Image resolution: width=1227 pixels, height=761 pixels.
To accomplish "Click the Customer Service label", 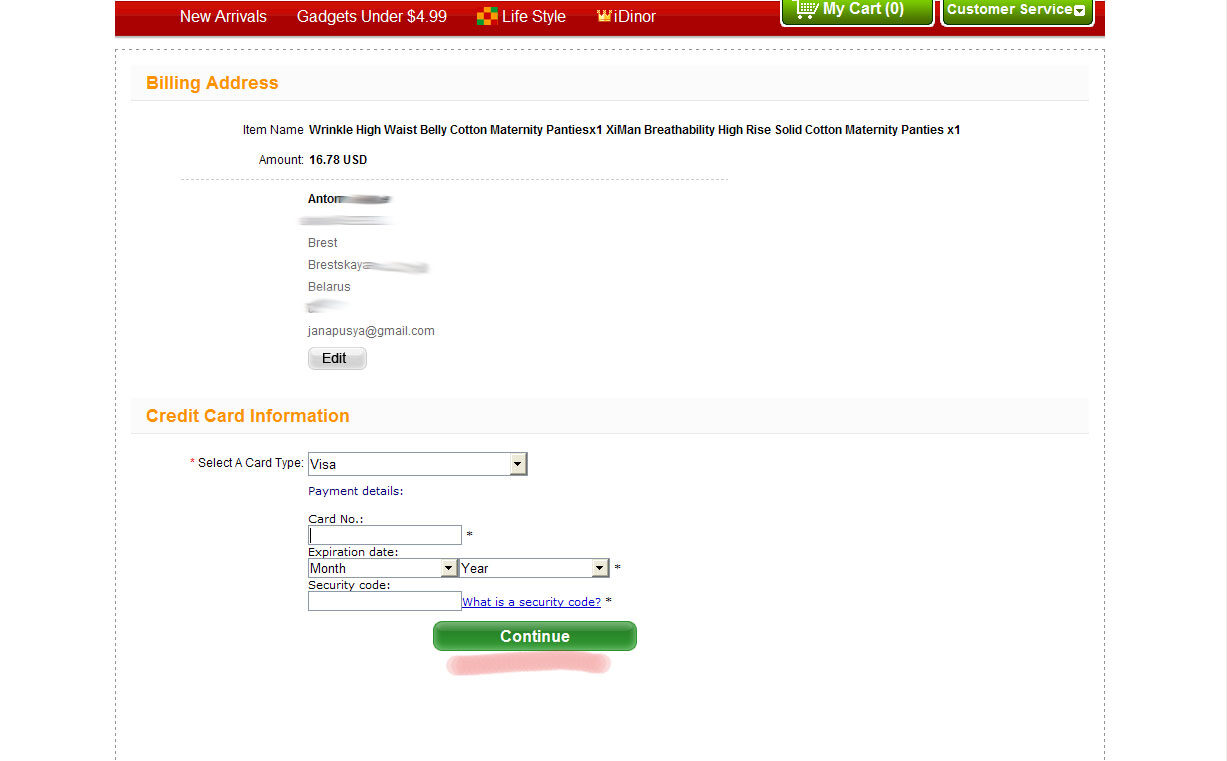I will coord(1009,9).
